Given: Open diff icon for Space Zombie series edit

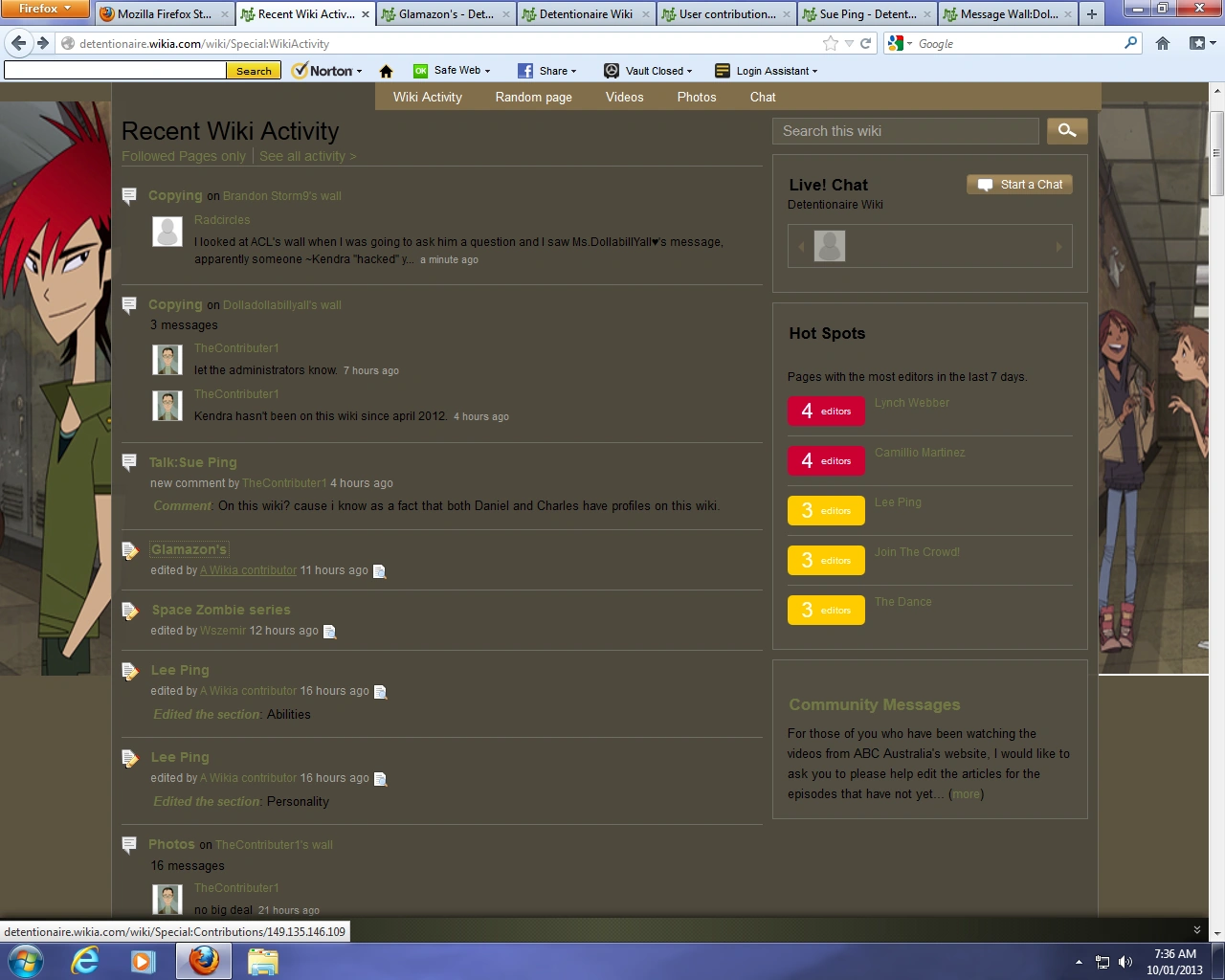Looking at the screenshot, I should (x=329, y=632).
